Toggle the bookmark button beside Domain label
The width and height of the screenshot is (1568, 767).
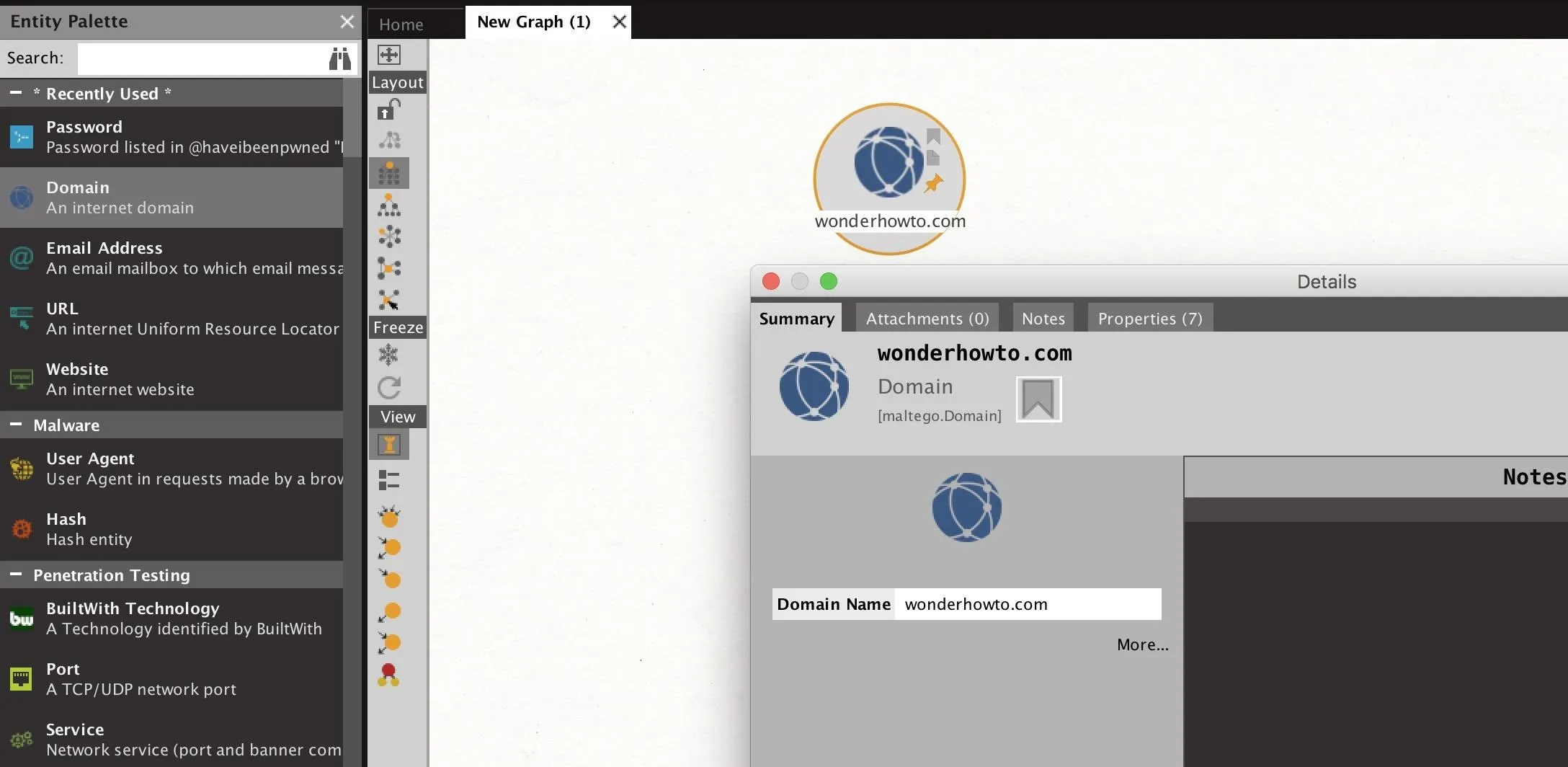pyautogui.click(x=1038, y=399)
